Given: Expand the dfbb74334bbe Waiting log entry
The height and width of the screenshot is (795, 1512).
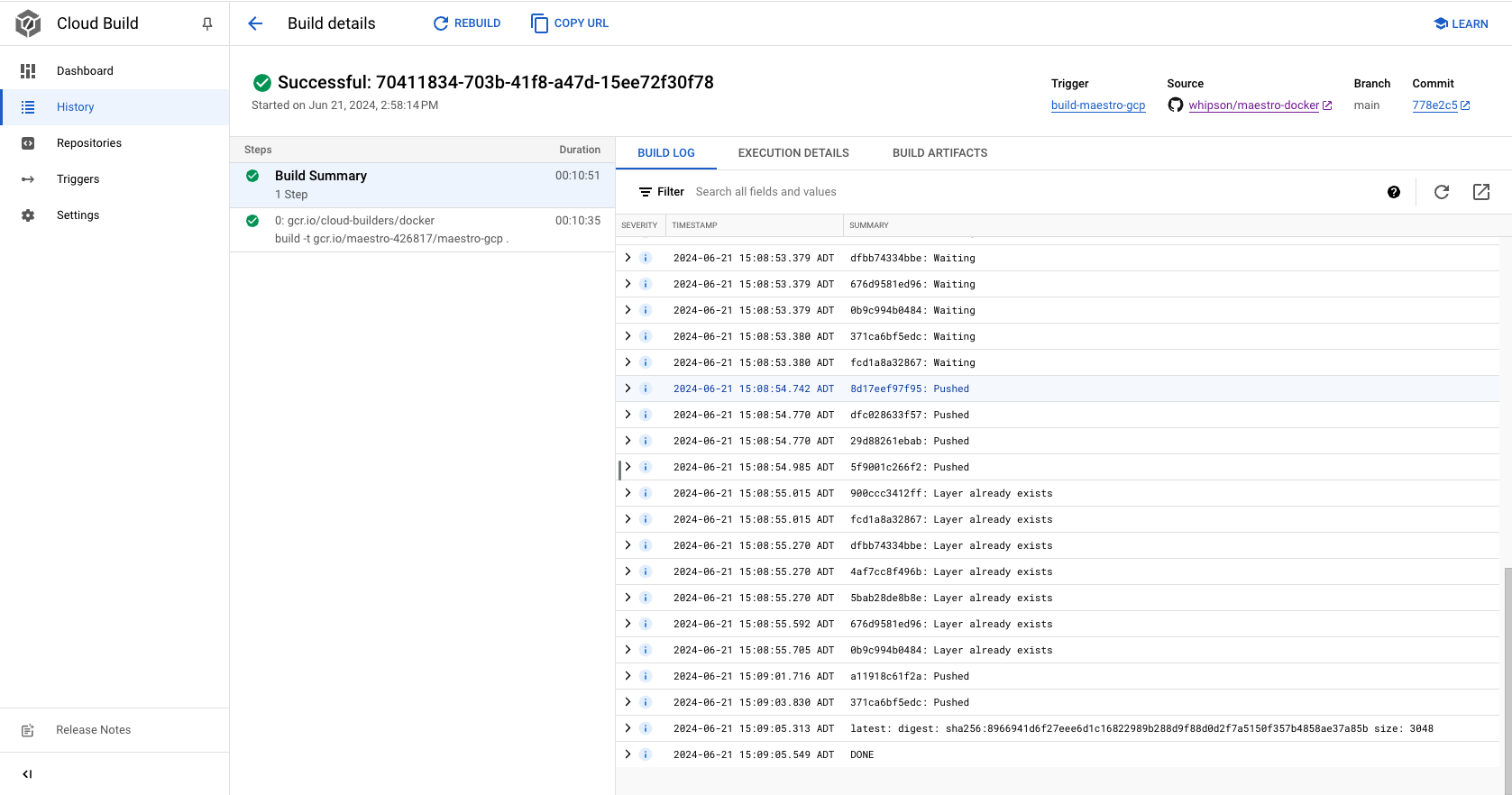Looking at the screenshot, I should [x=628, y=258].
